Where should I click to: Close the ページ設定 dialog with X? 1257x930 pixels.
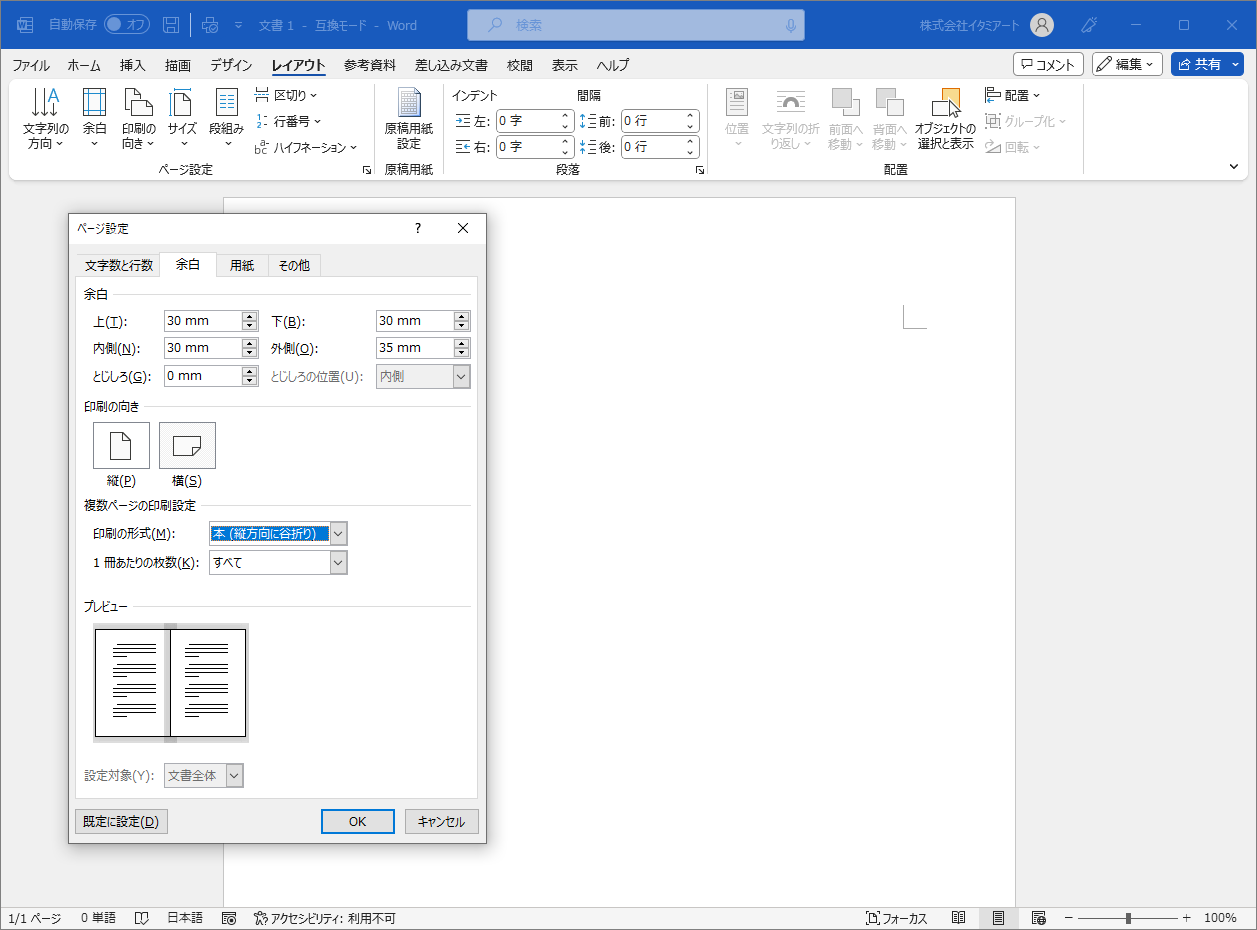click(463, 228)
